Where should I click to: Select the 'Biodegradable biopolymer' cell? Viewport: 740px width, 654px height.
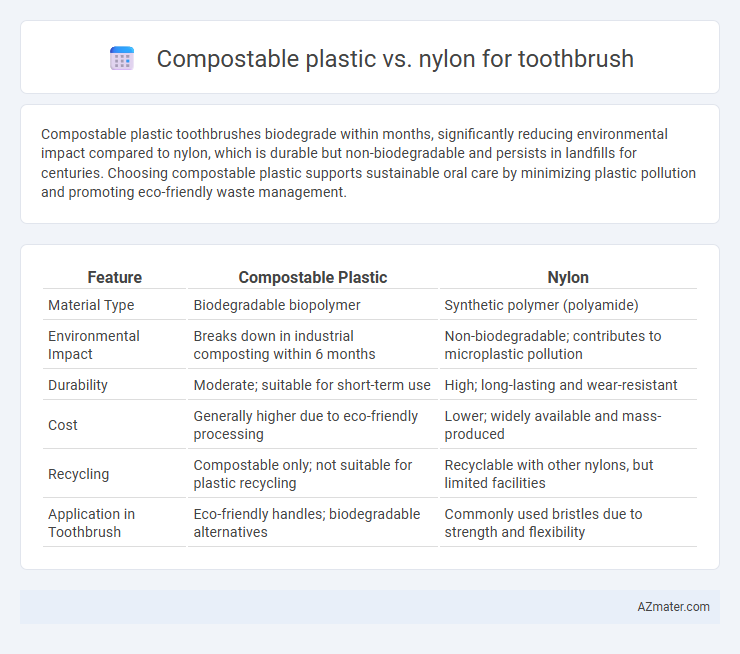pos(277,305)
